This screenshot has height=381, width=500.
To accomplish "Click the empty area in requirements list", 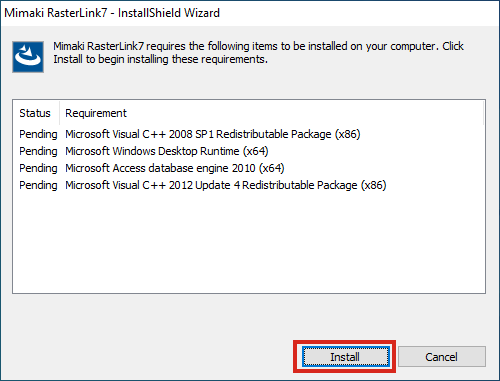I will click(249, 242).
